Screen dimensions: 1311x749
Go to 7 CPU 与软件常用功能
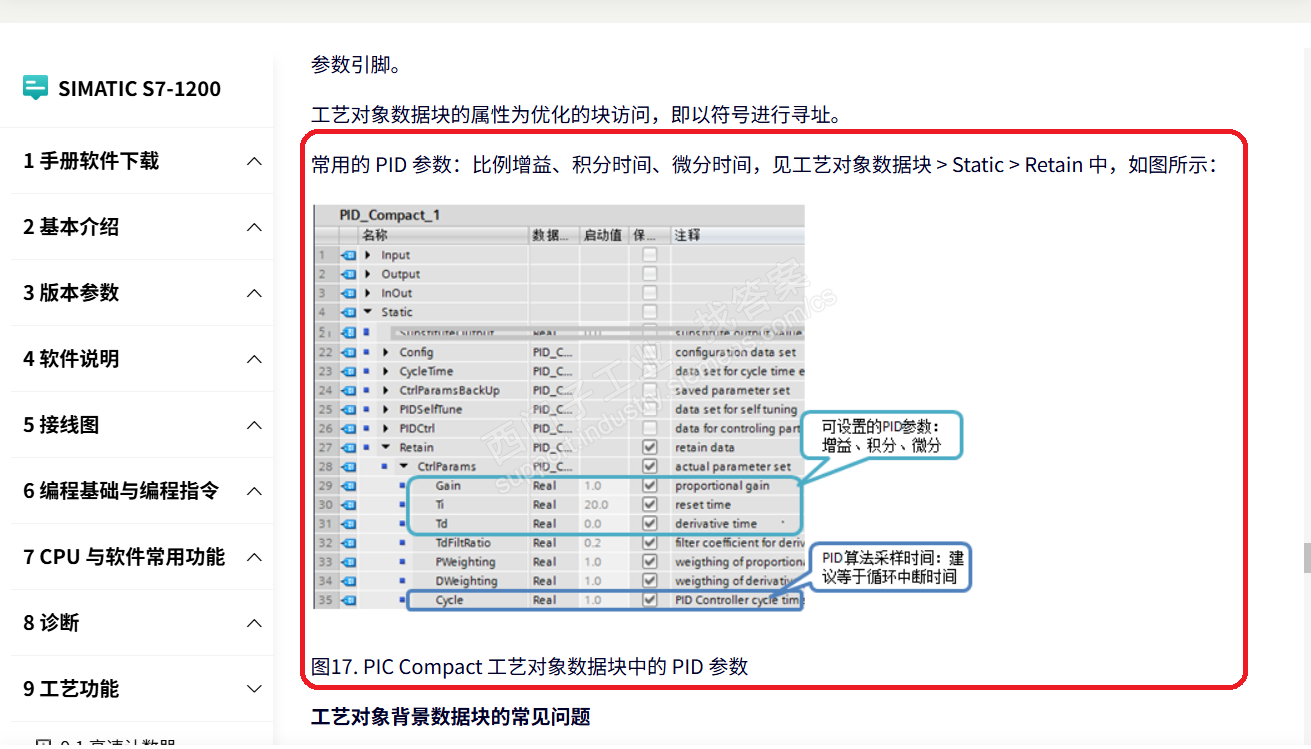124,557
